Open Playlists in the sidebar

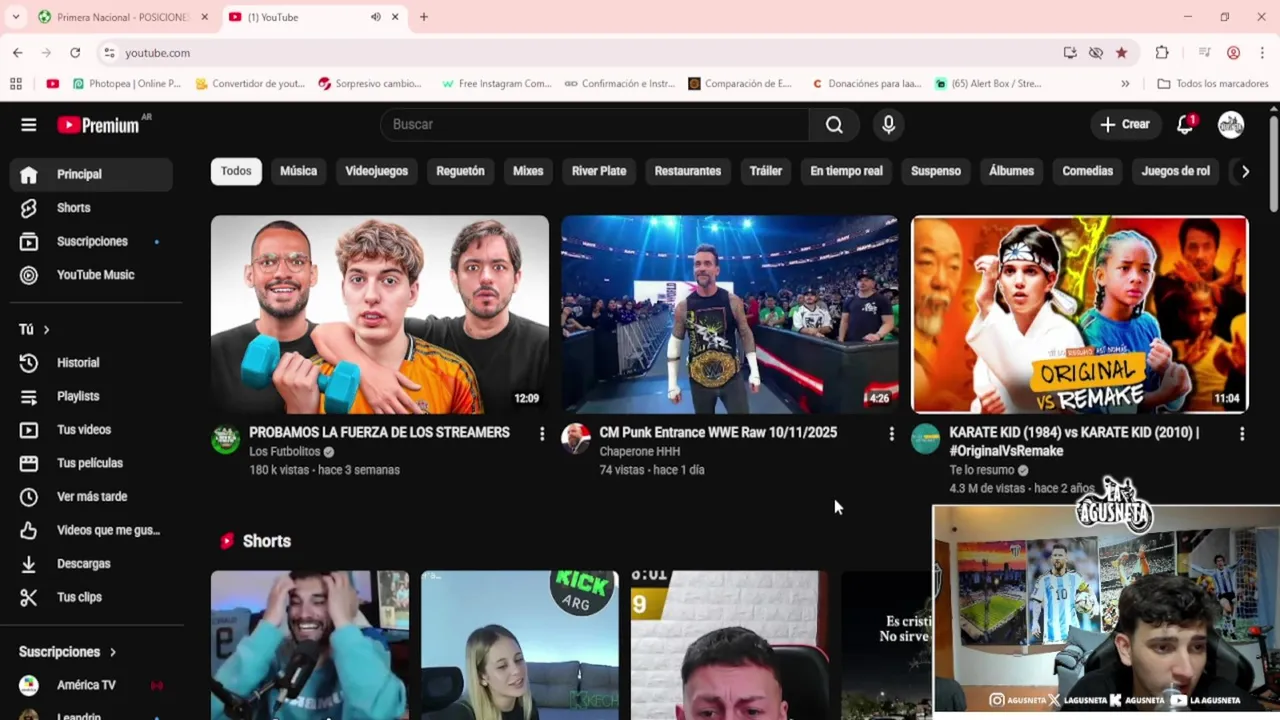point(91,396)
